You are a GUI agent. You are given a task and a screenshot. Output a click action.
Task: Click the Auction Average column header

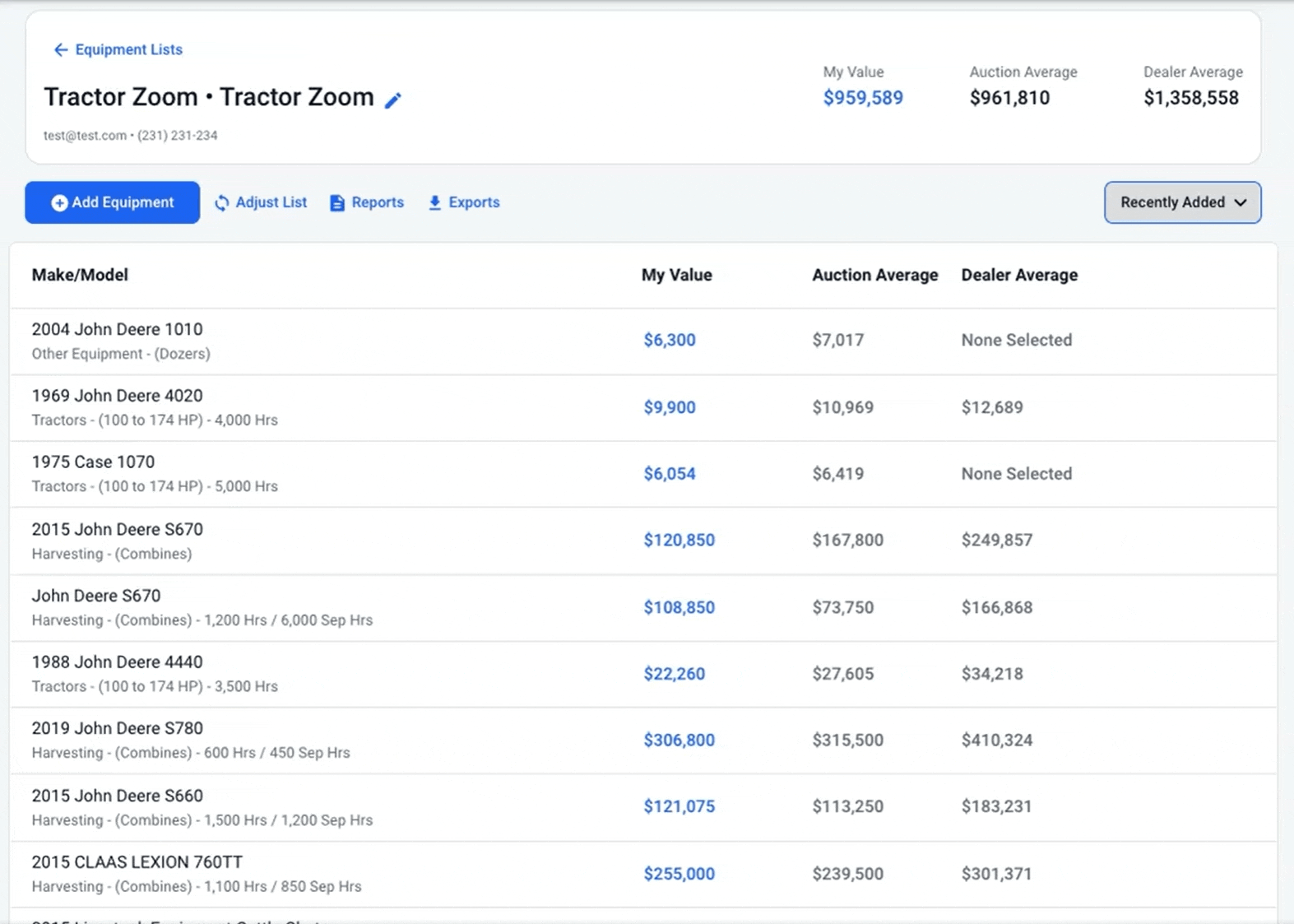point(875,275)
